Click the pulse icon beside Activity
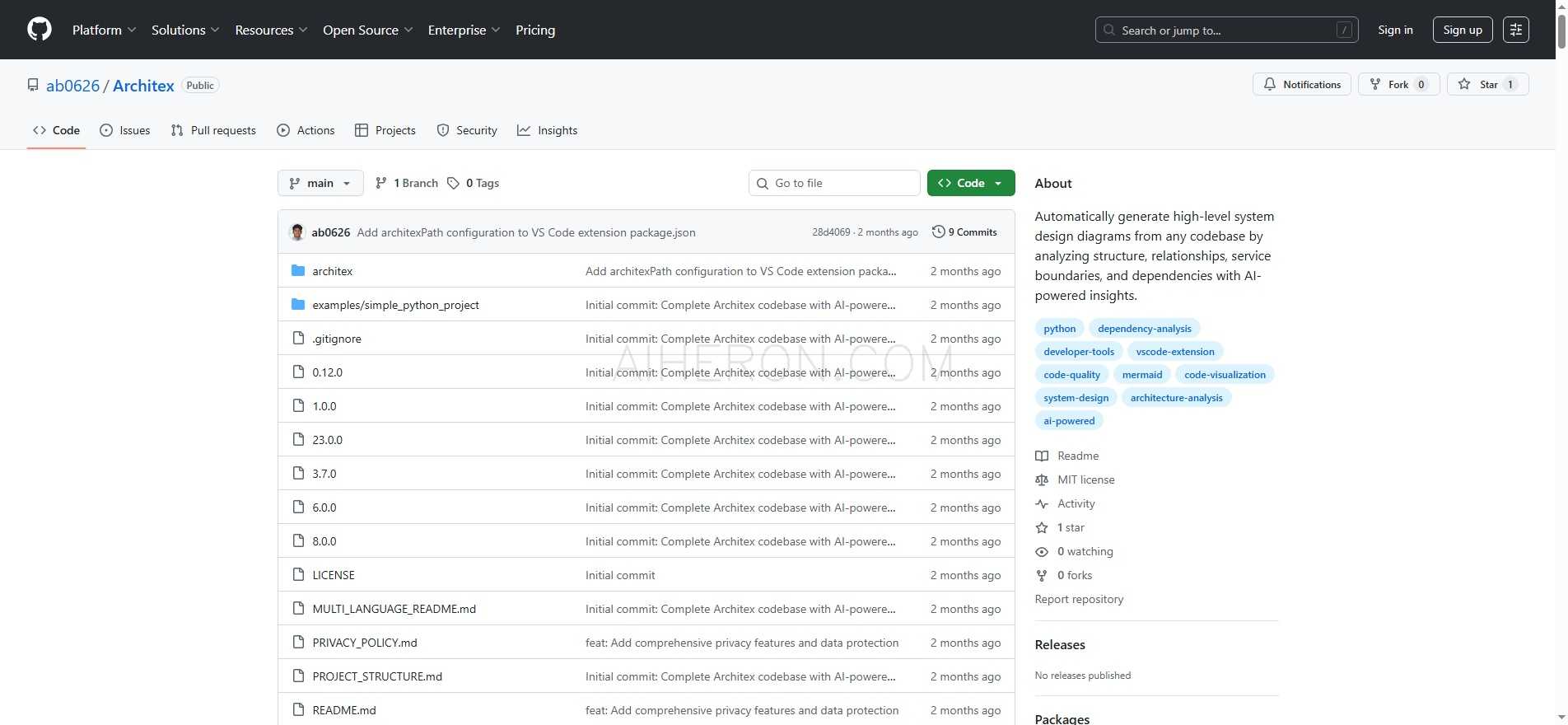This screenshot has height=725, width=1568. (1042, 503)
